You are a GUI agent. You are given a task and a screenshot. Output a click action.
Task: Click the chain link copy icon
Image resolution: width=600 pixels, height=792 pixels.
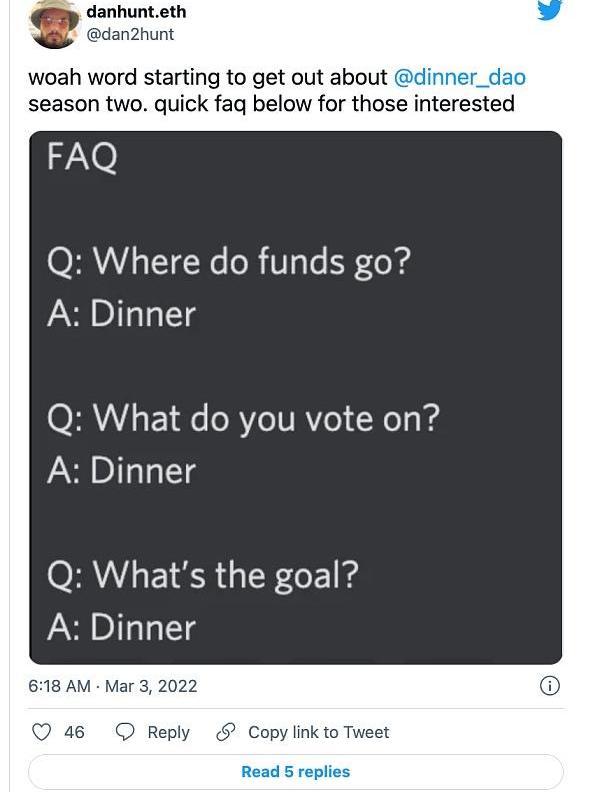coord(225,732)
